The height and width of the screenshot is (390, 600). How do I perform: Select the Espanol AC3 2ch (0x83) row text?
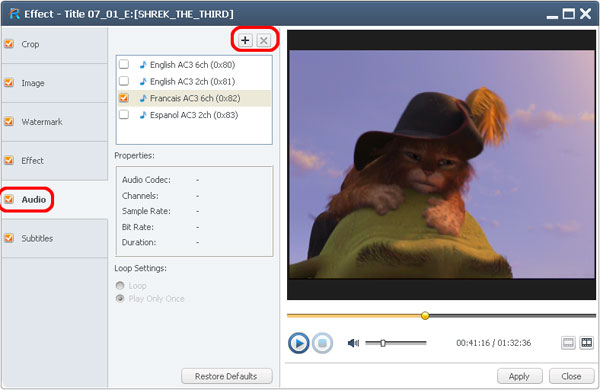coord(194,115)
